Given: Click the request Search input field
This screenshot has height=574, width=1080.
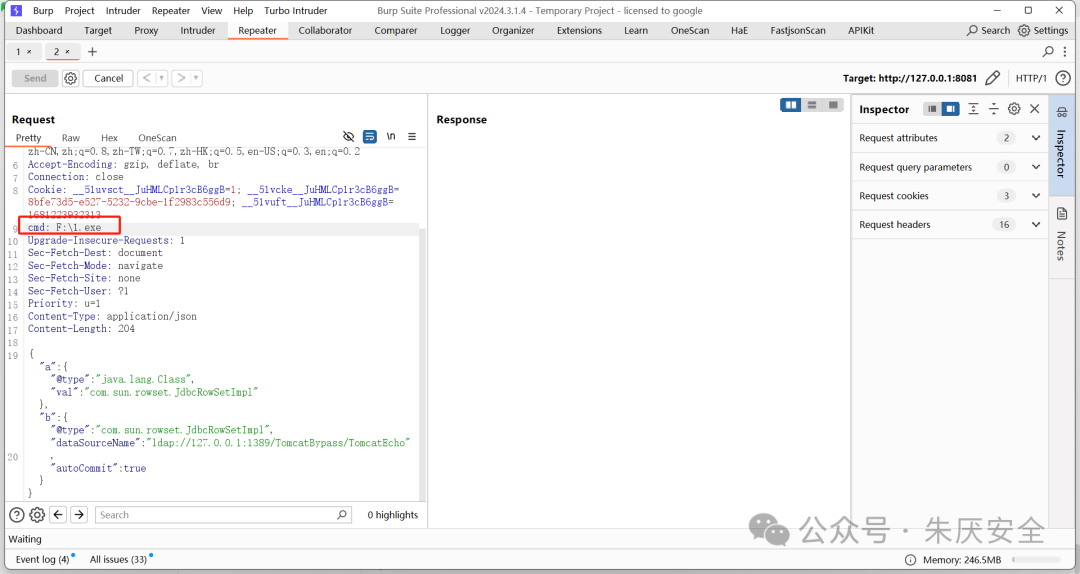Looking at the screenshot, I should point(222,515).
